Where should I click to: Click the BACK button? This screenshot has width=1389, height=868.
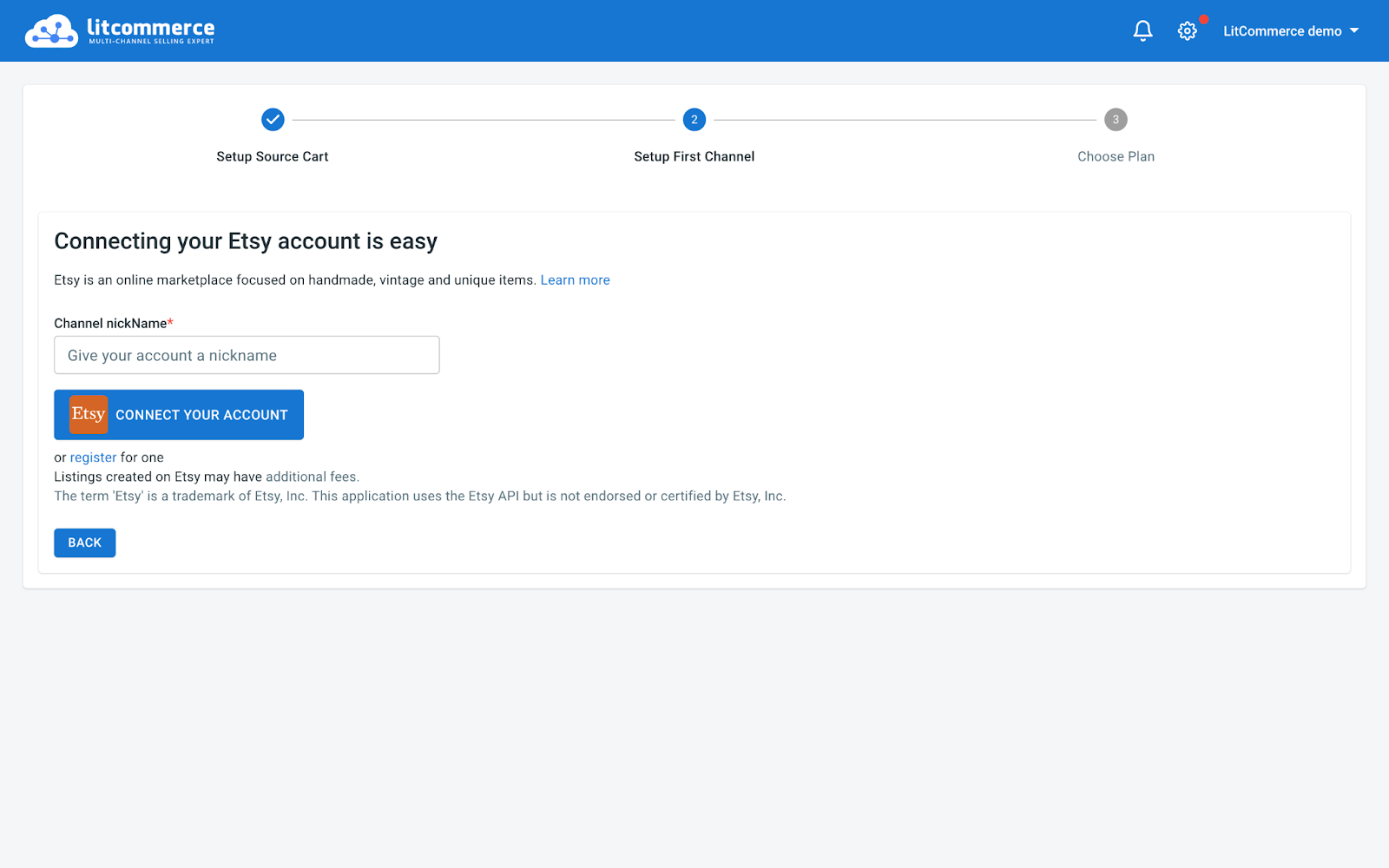pyautogui.click(x=85, y=542)
